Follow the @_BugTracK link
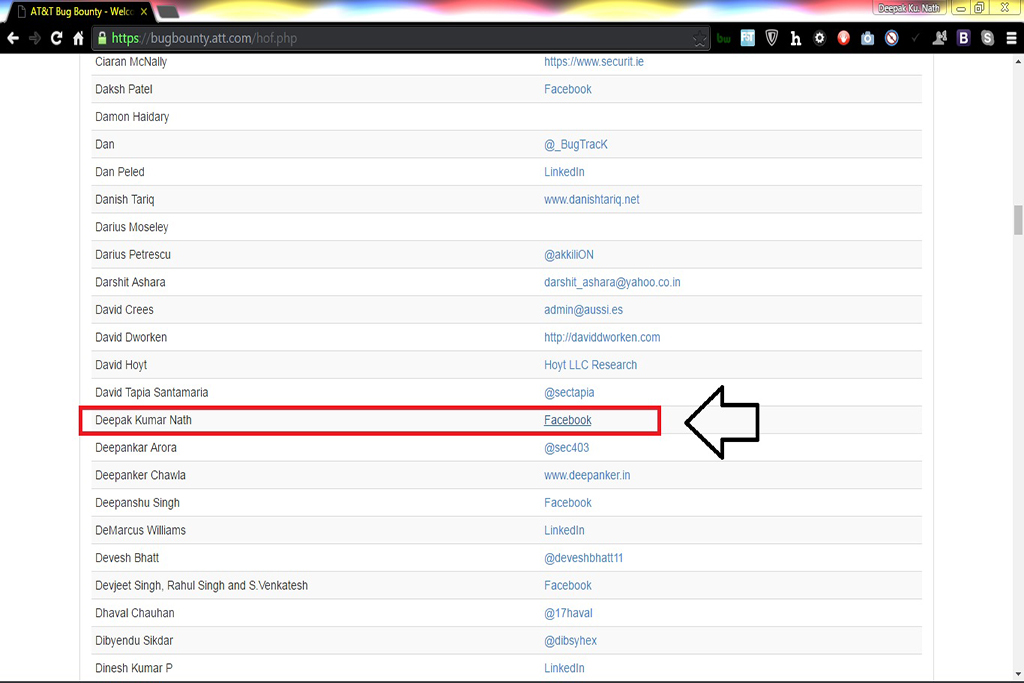The width and height of the screenshot is (1024, 683). tap(575, 144)
